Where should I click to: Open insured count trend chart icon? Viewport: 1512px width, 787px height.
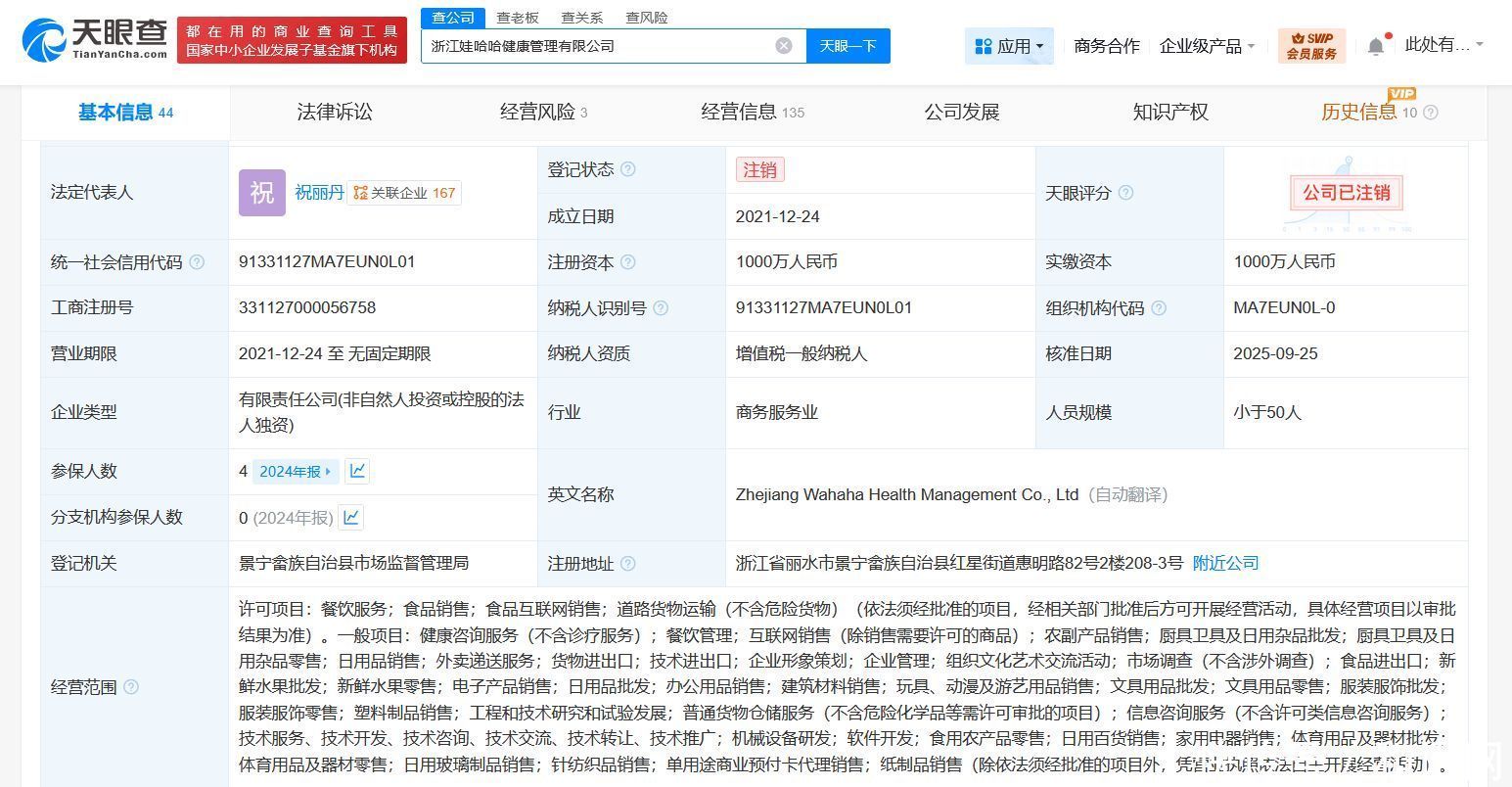[x=358, y=471]
